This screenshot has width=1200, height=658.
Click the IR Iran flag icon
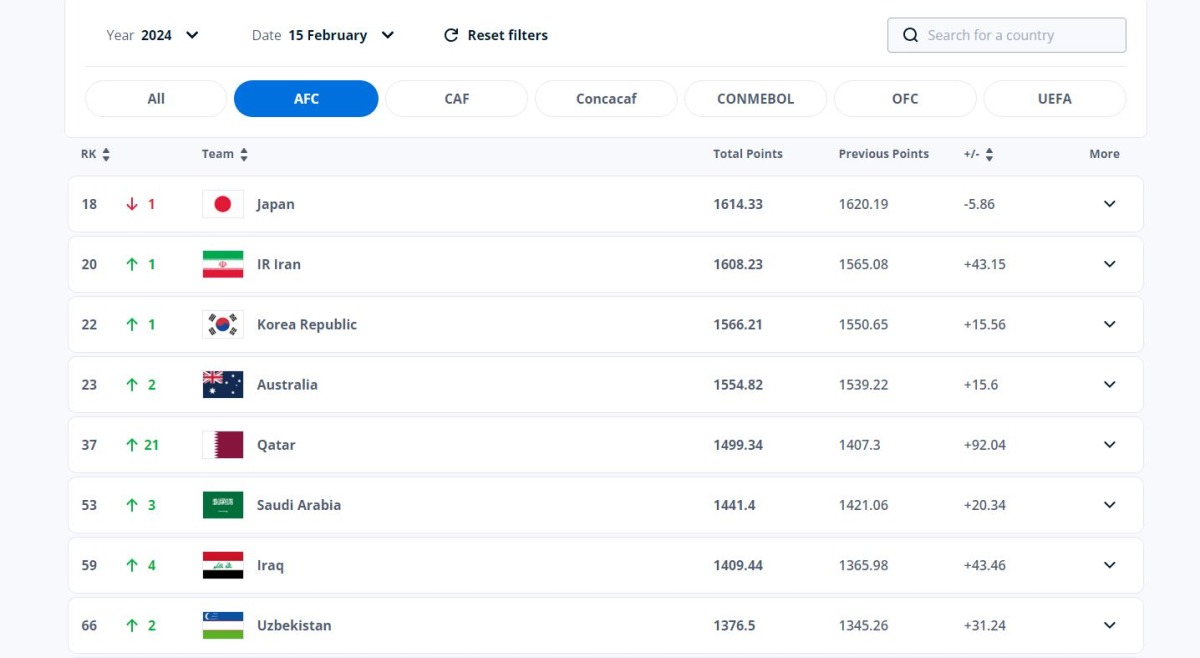pos(222,264)
